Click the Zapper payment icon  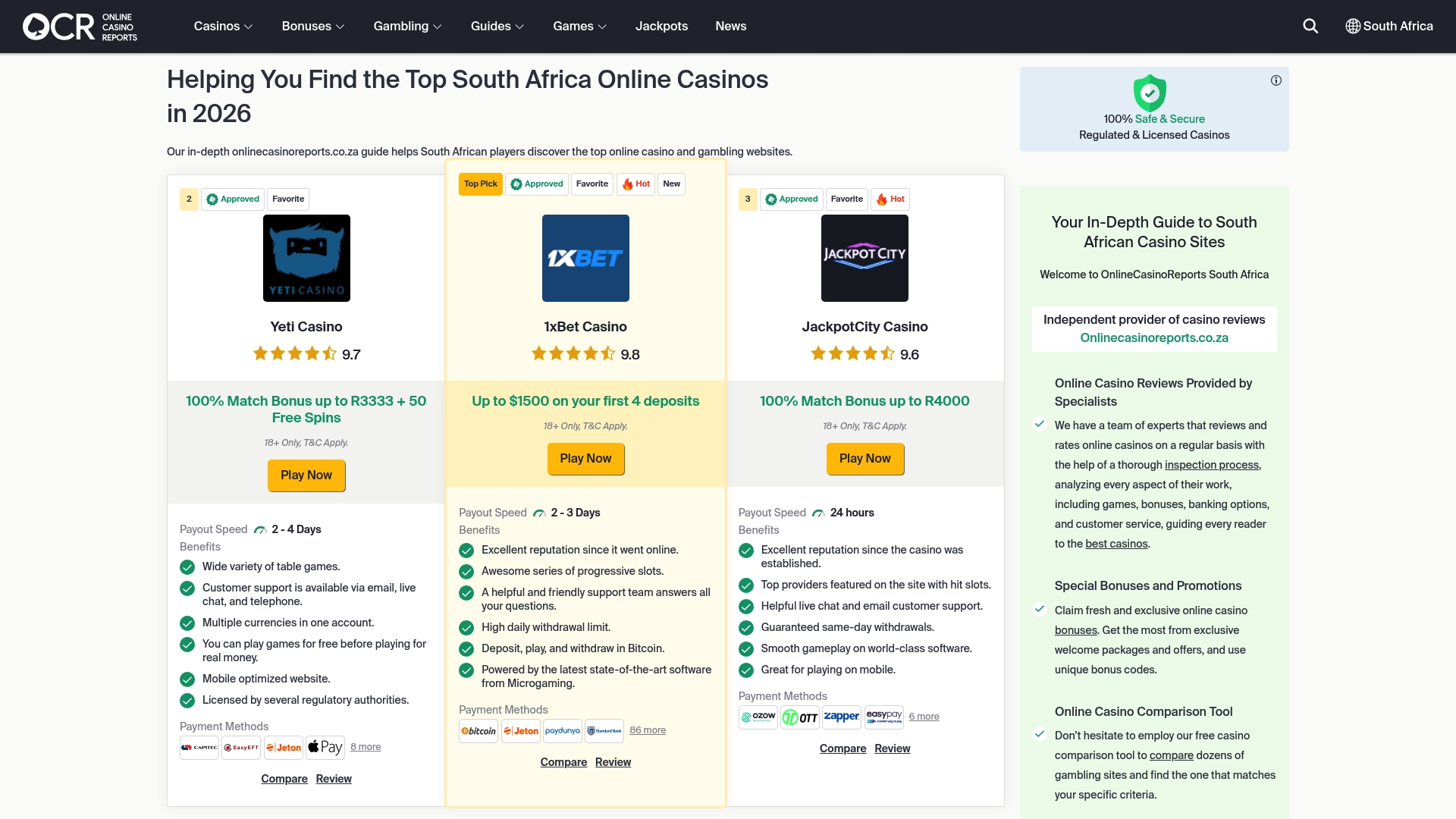coord(842,717)
